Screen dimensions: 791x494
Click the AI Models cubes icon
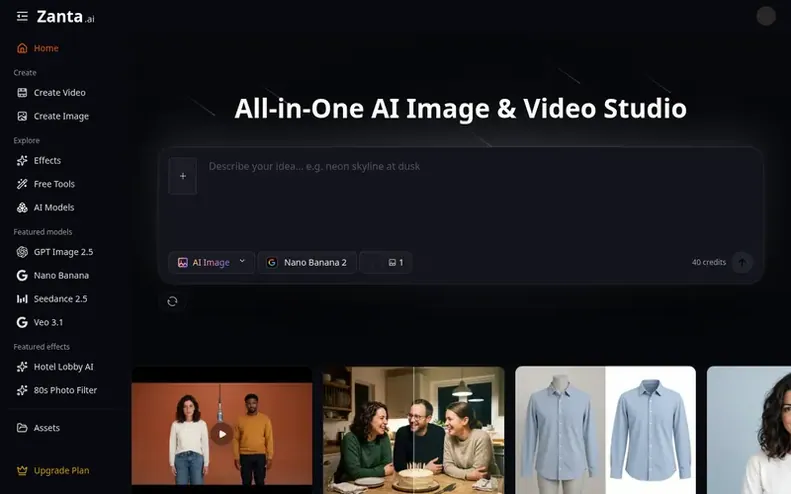[x=22, y=207]
